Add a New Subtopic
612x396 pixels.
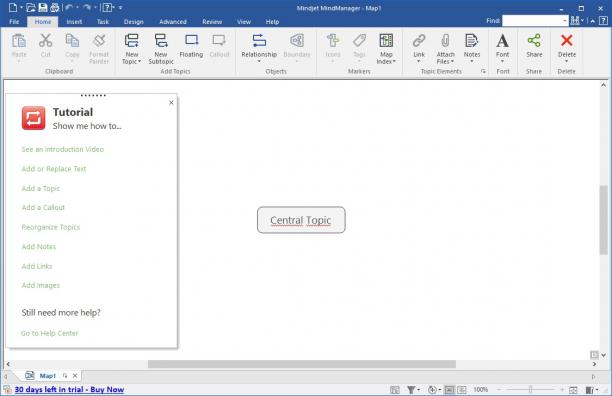pos(161,49)
